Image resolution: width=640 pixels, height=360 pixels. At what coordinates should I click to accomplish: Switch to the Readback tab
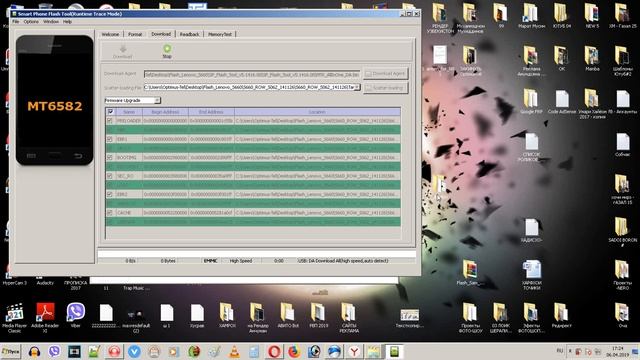click(189, 34)
